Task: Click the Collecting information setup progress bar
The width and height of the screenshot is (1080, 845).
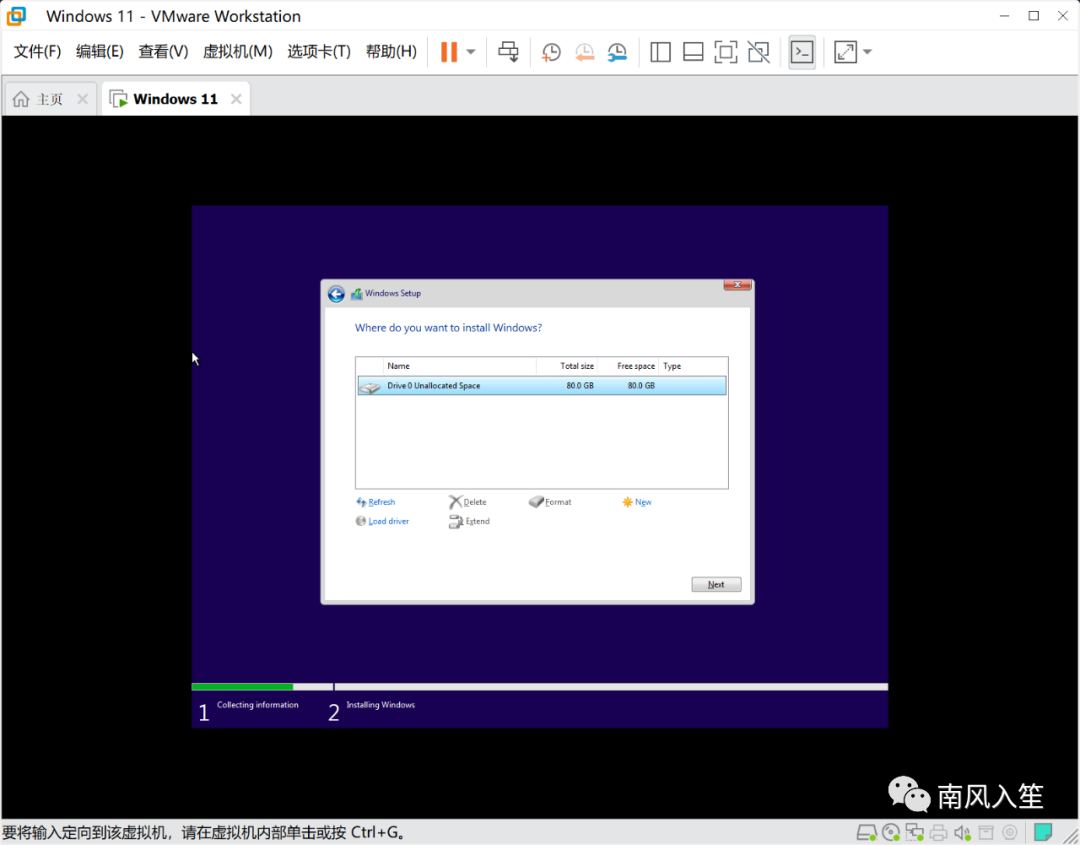Action: point(262,687)
